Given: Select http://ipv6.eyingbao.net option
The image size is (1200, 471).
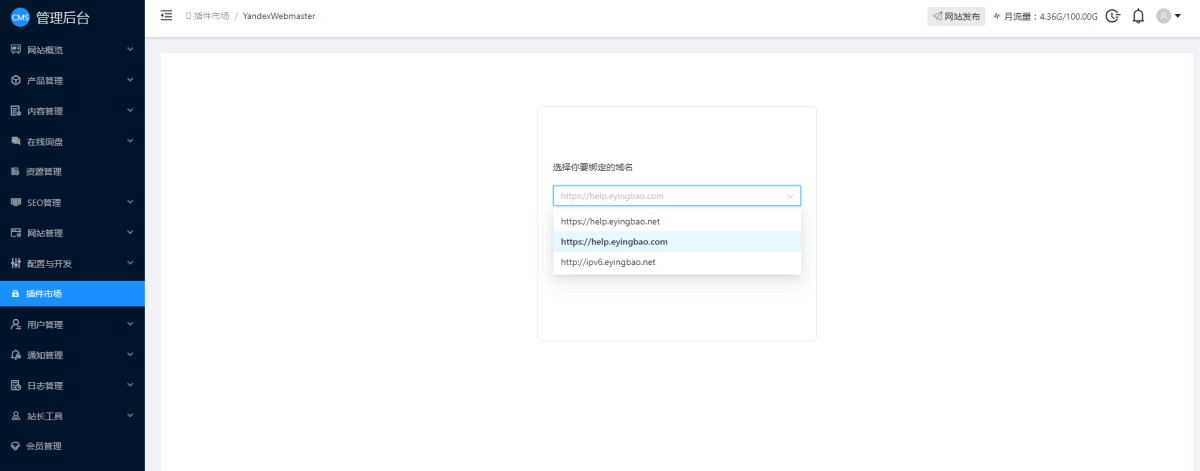Looking at the screenshot, I should (x=677, y=262).
